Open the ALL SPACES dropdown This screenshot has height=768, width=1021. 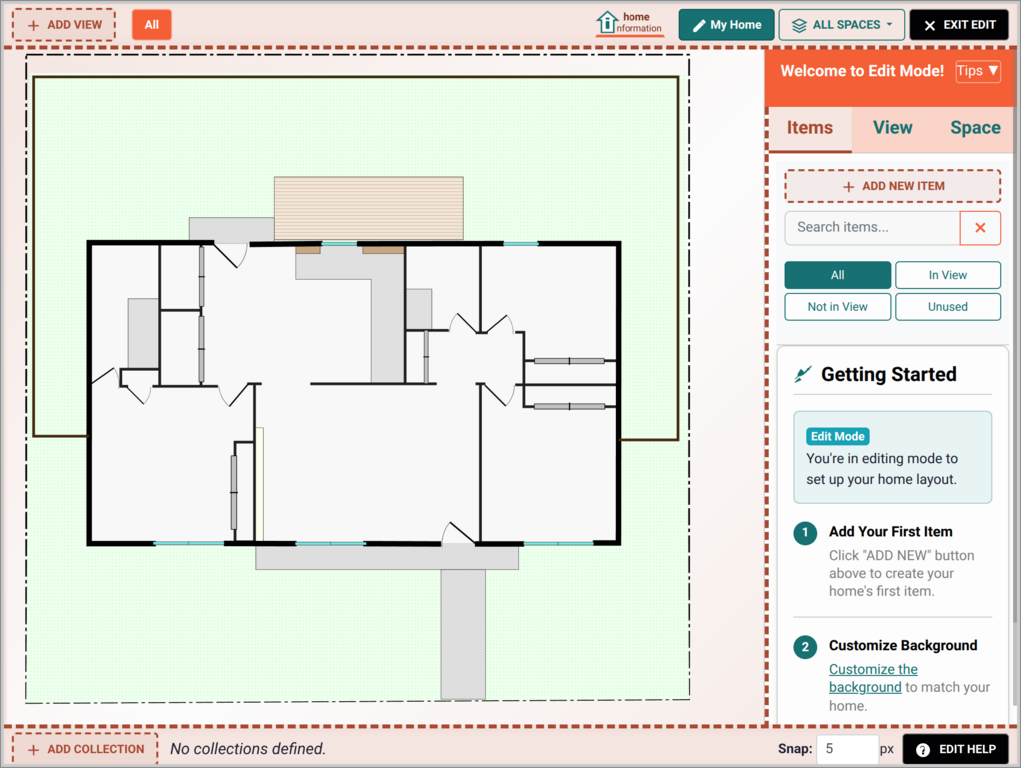(x=841, y=25)
